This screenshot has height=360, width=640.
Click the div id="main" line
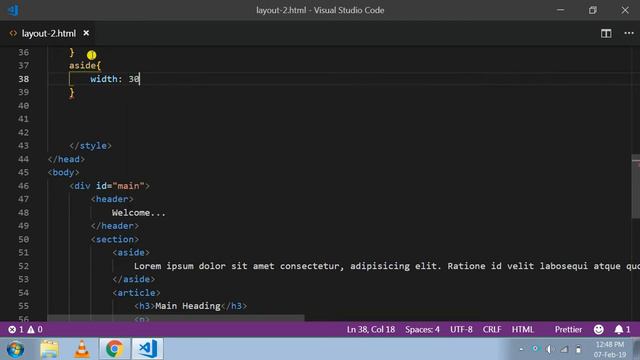(109, 186)
